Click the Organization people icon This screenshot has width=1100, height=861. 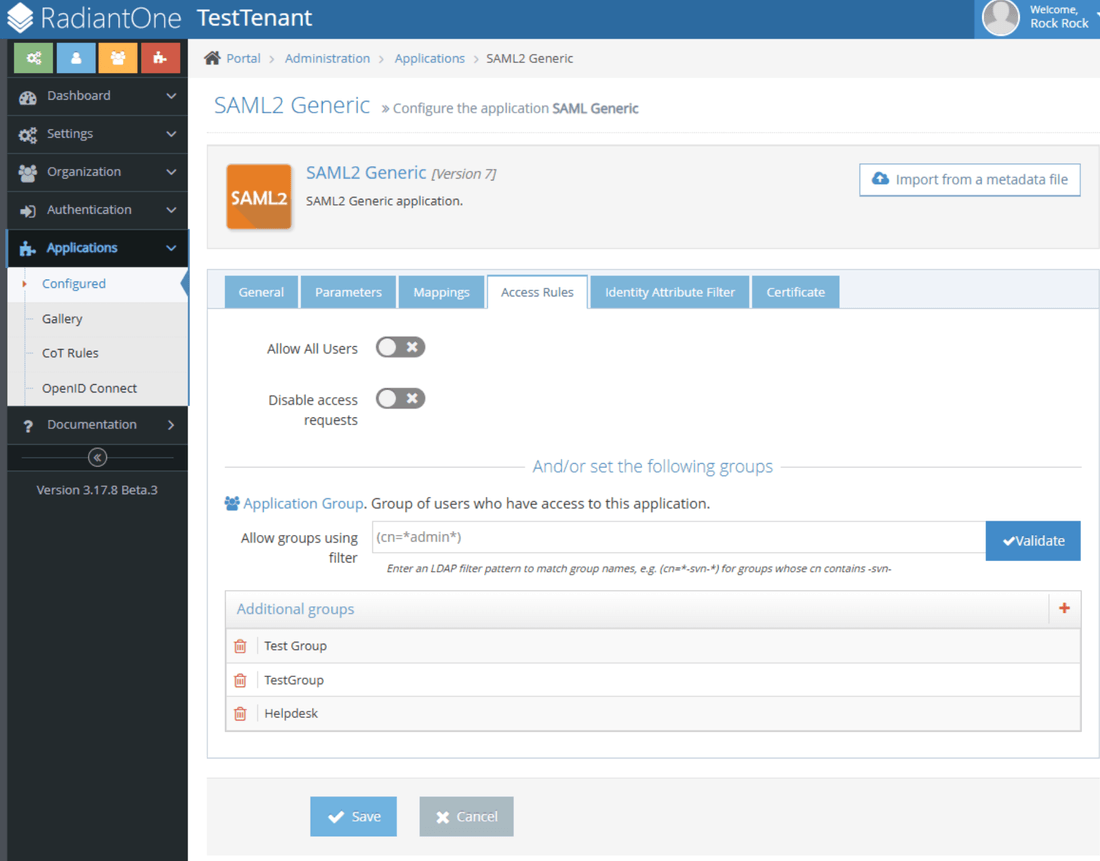pyautogui.click(x=28, y=173)
